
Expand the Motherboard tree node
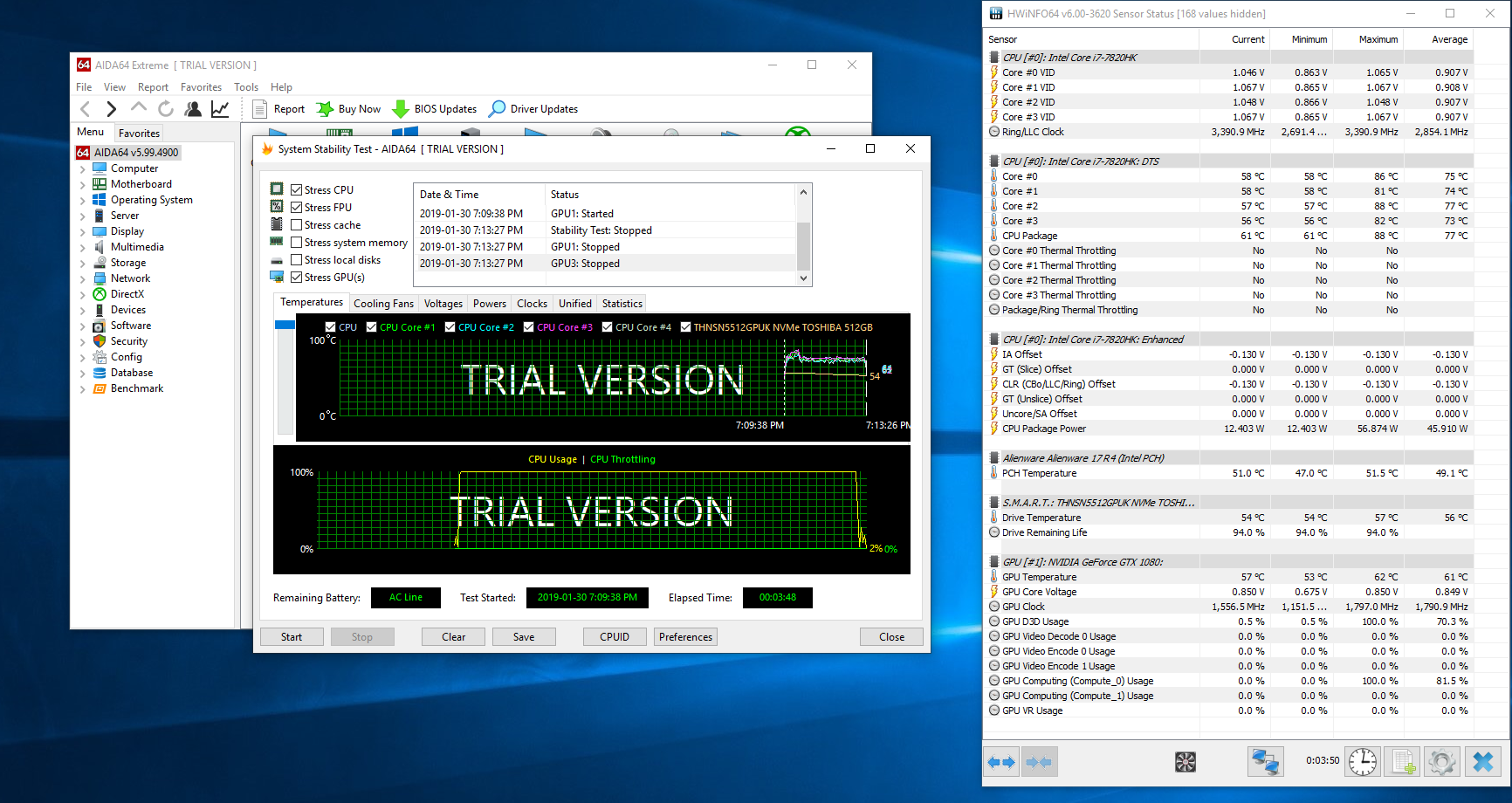tap(83, 185)
